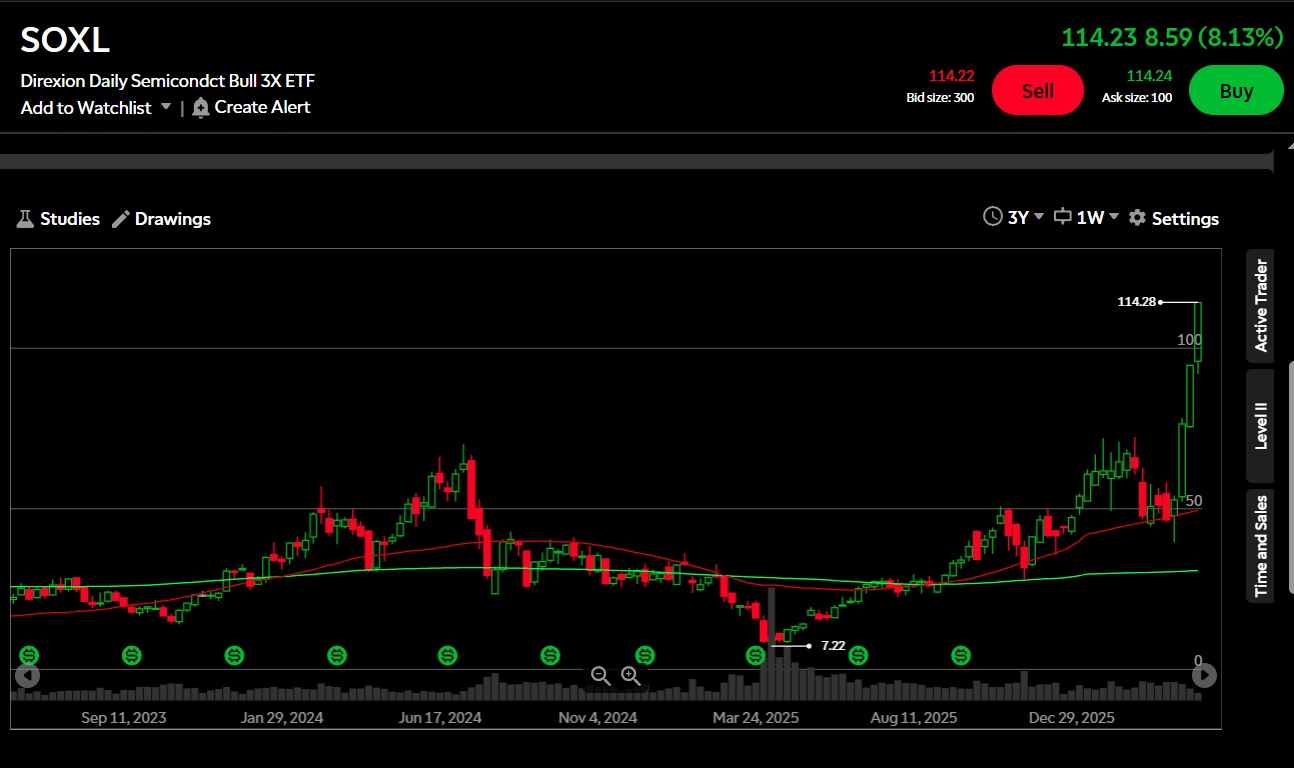Click the Bid size: 300 label
The width and height of the screenshot is (1294, 768).
(940, 98)
